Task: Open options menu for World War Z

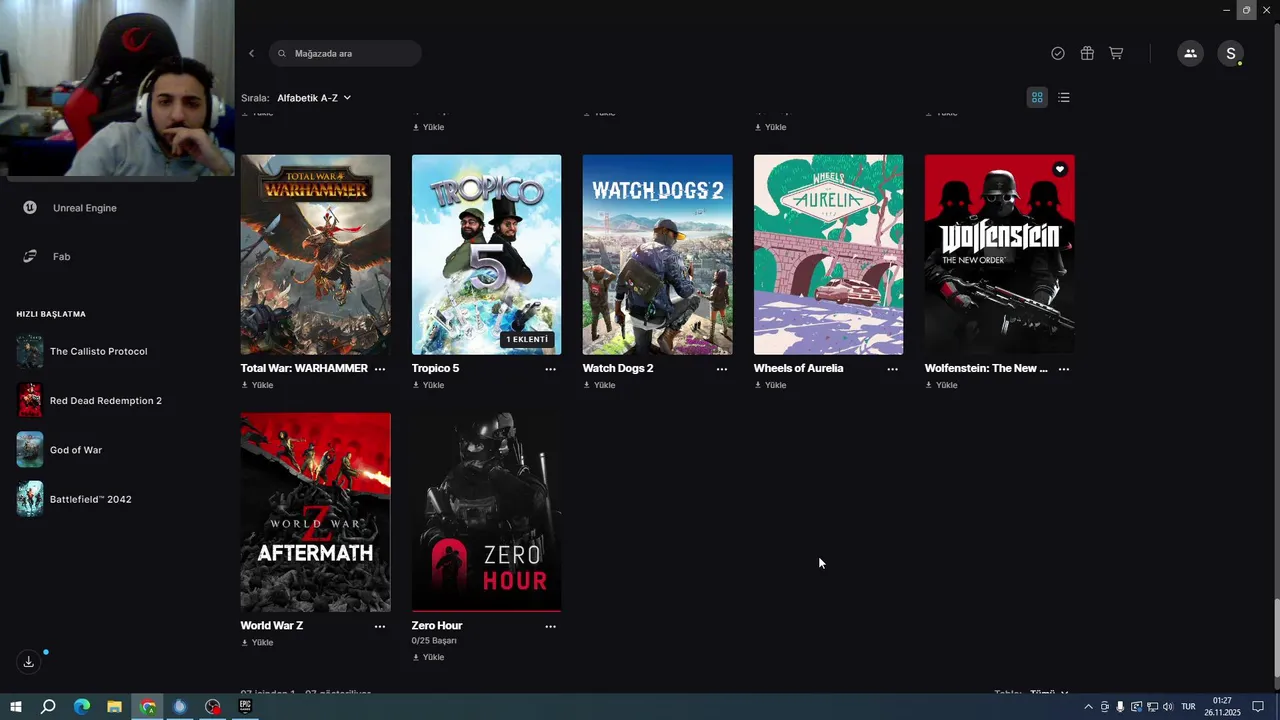Action: 380,626
